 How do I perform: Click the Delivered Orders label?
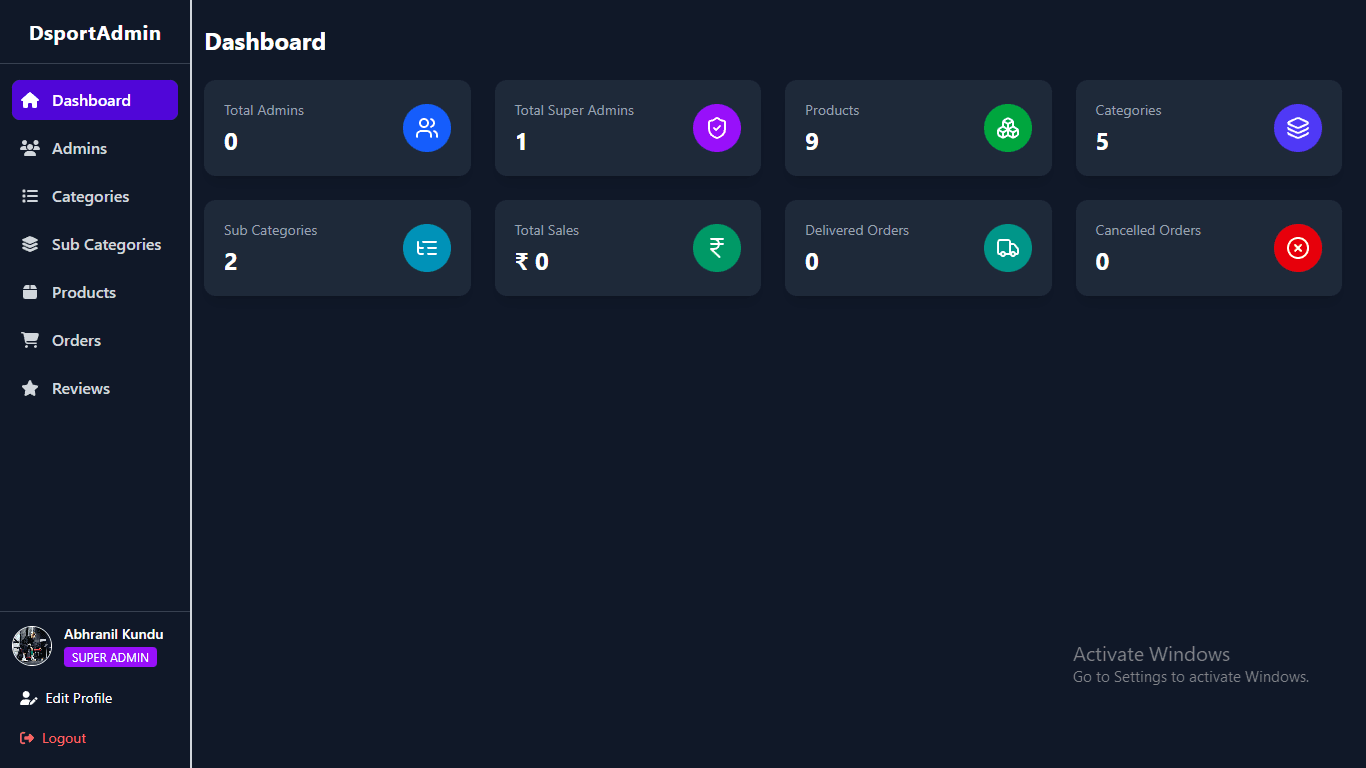point(857,230)
